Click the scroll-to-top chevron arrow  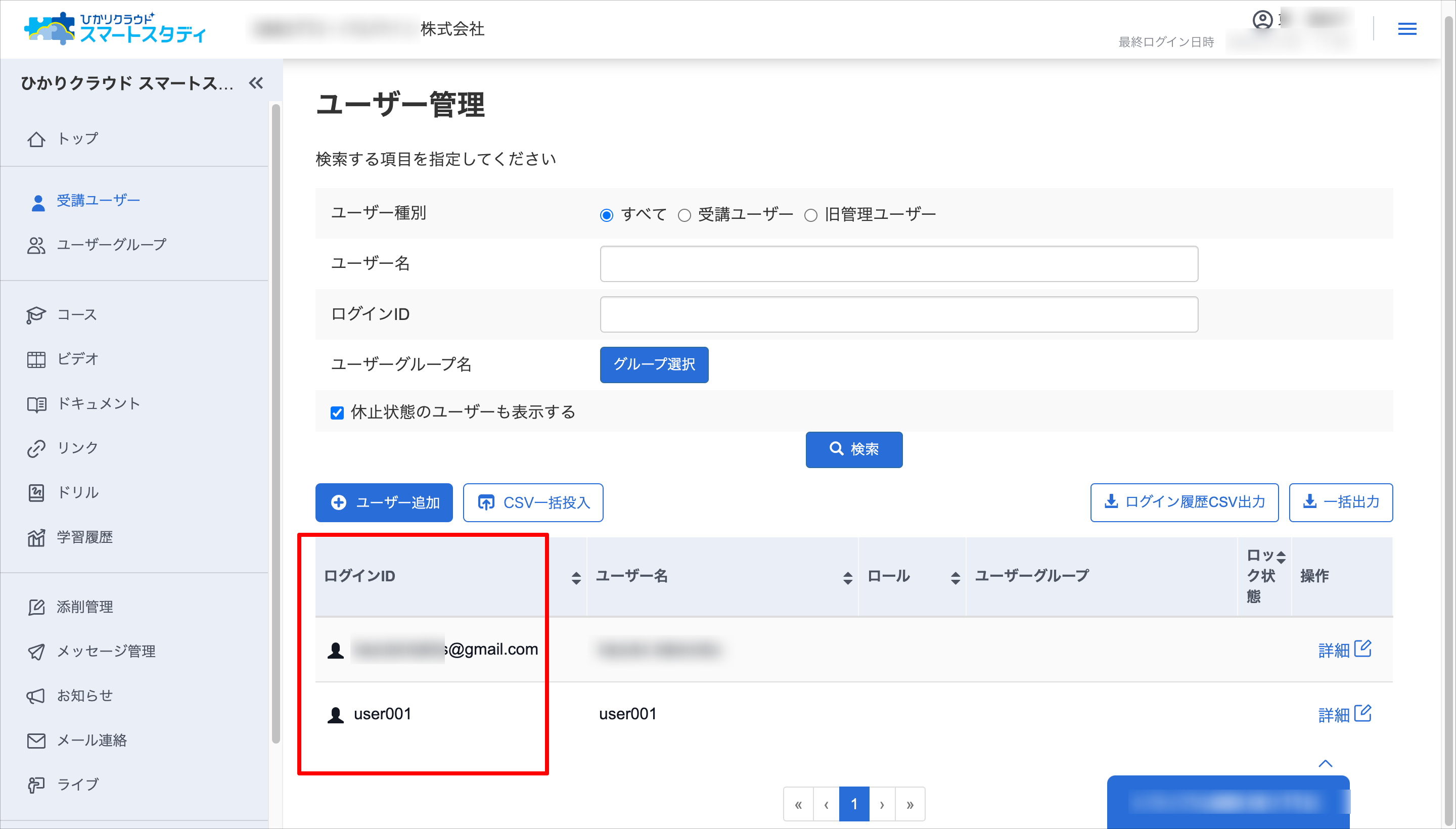(1325, 763)
